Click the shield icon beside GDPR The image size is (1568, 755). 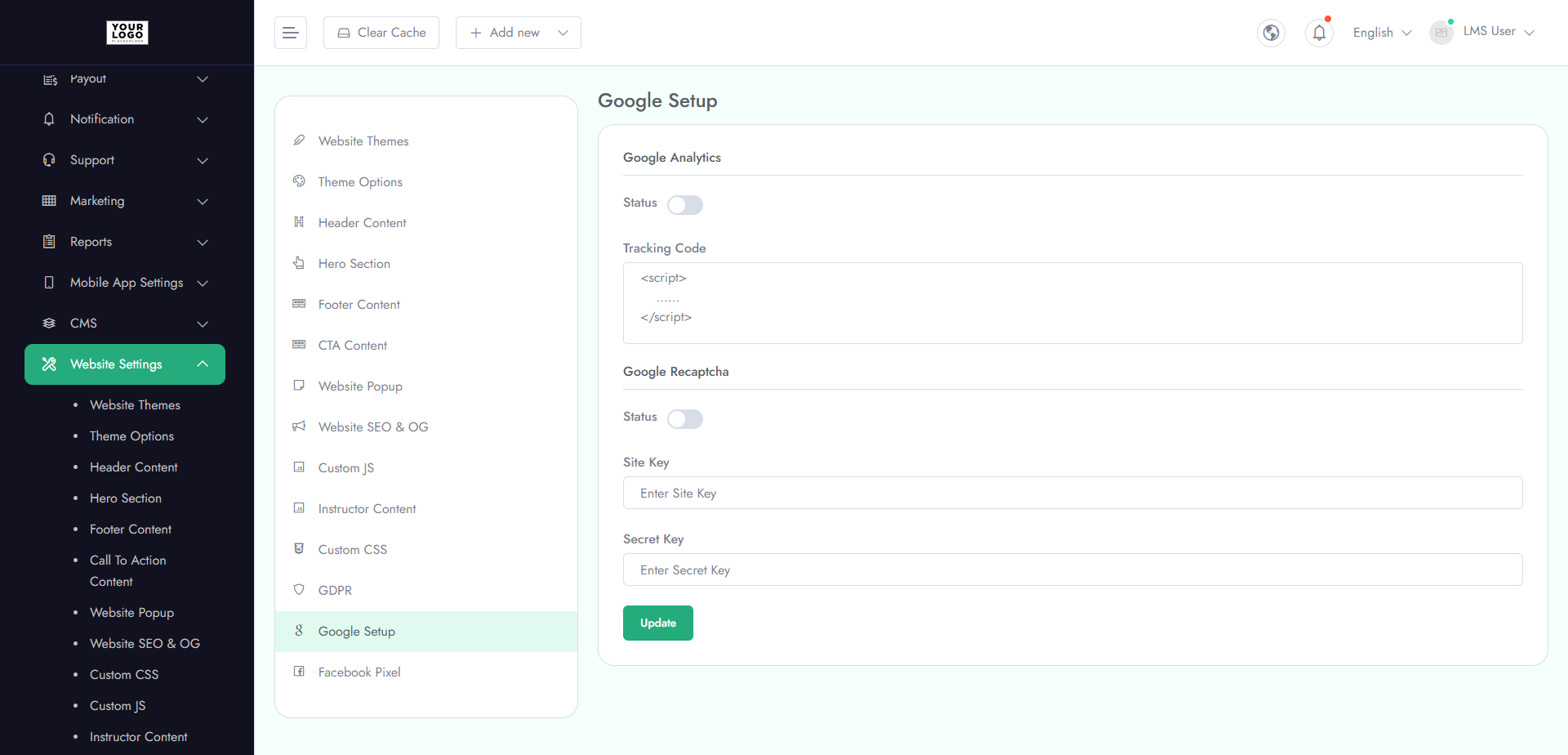click(x=299, y=590)
